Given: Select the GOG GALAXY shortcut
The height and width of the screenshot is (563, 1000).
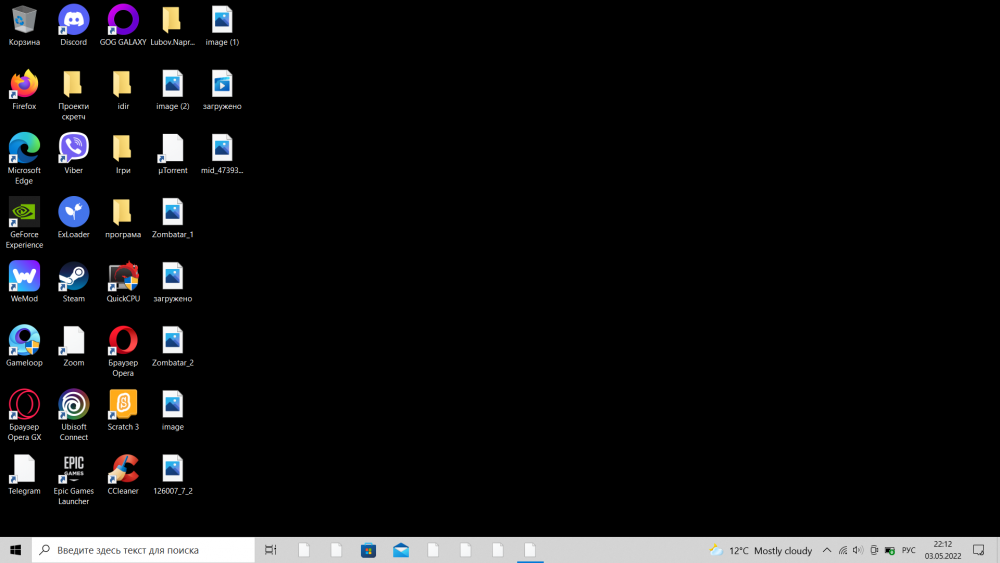Looking at the screenshot, I should [x=123, y=26].
